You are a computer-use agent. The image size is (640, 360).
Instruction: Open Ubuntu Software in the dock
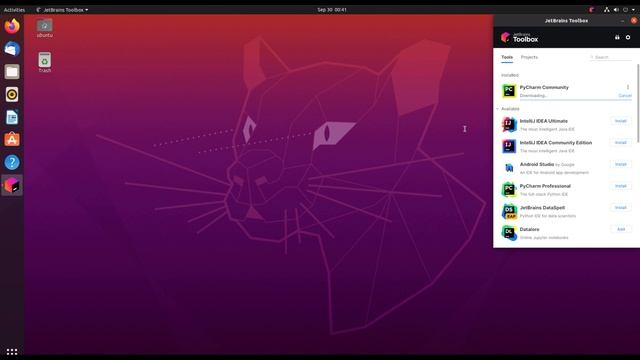click(12, 140)
